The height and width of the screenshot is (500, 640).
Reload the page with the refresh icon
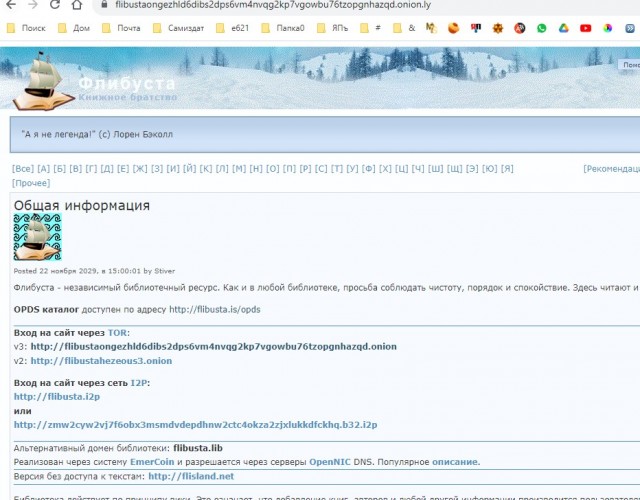coord(55,4)
